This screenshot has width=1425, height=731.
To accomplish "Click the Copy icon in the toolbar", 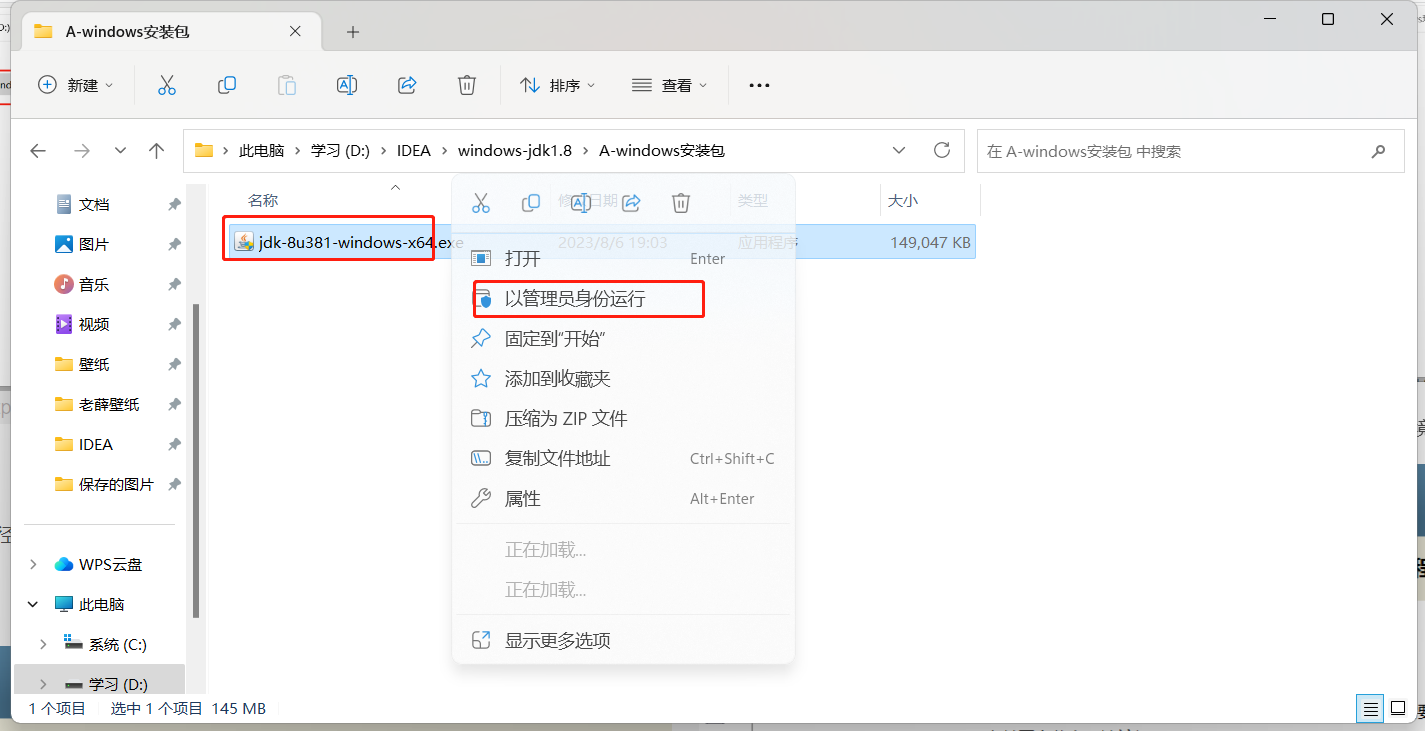I will [x=227, y=85].
